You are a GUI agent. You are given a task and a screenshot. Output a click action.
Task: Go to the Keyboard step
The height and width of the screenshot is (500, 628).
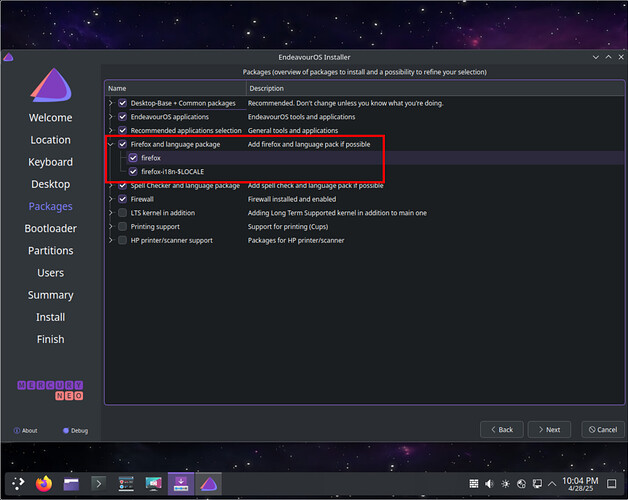(50, 162)
